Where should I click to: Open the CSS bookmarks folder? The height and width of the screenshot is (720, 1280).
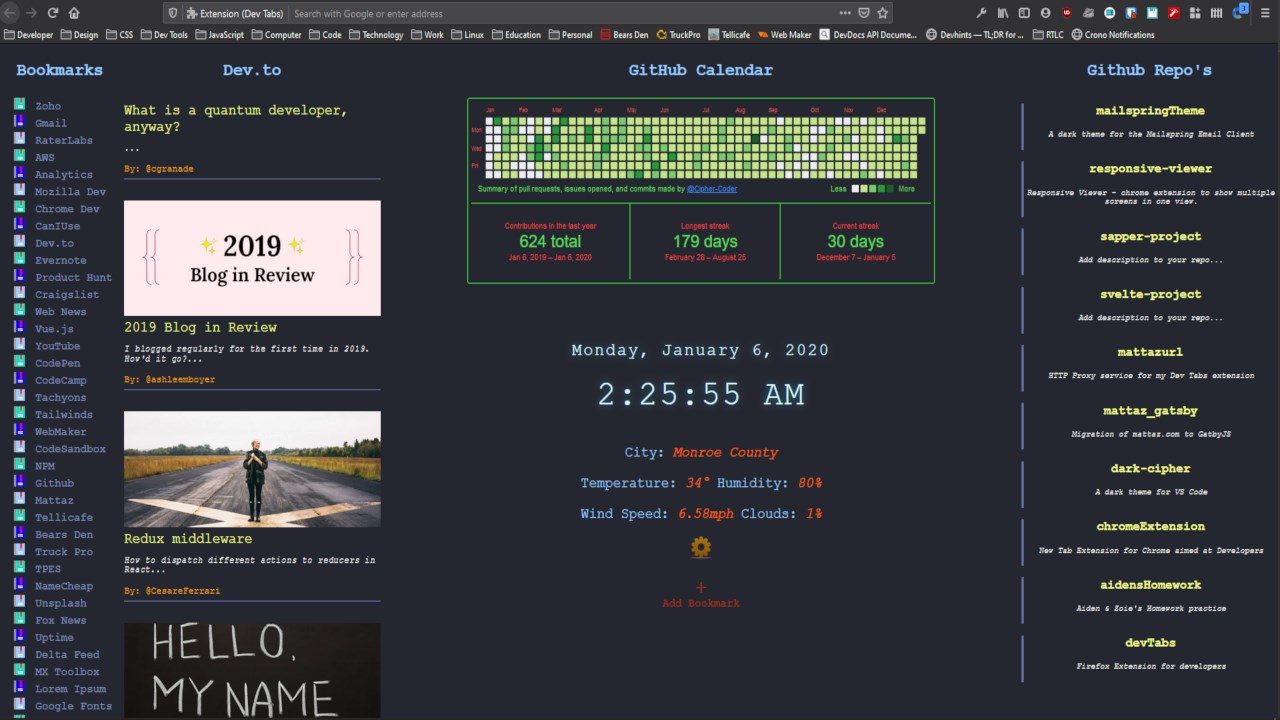click(119, 34)
